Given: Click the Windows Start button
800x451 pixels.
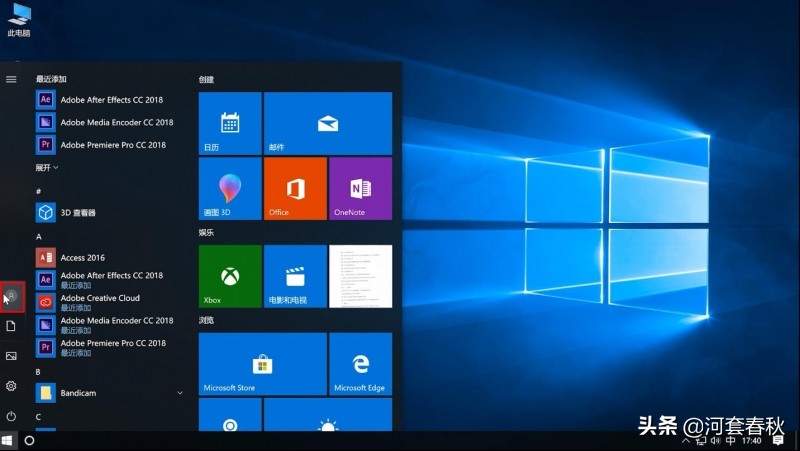Looking at the screenshot, I should (x=8, y=440).
